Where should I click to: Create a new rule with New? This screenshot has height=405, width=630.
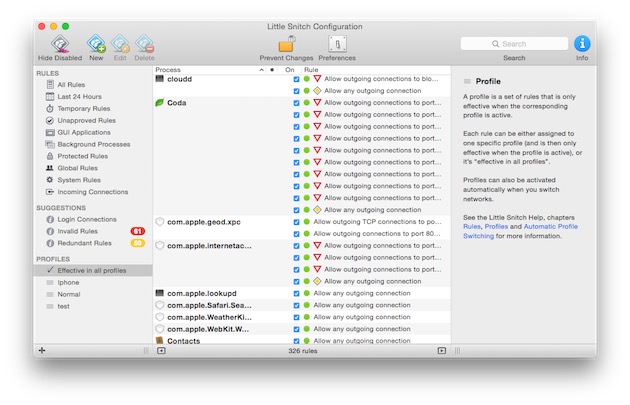pos(96,44)
